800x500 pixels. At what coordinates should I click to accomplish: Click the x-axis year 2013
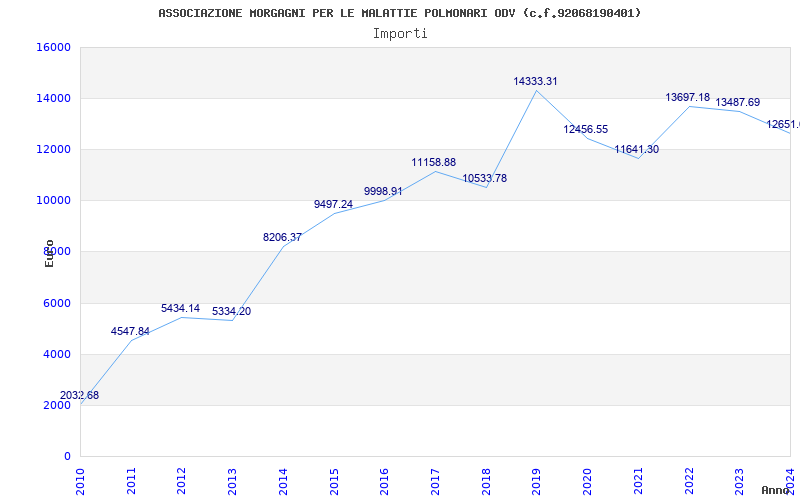click(232, 481)
